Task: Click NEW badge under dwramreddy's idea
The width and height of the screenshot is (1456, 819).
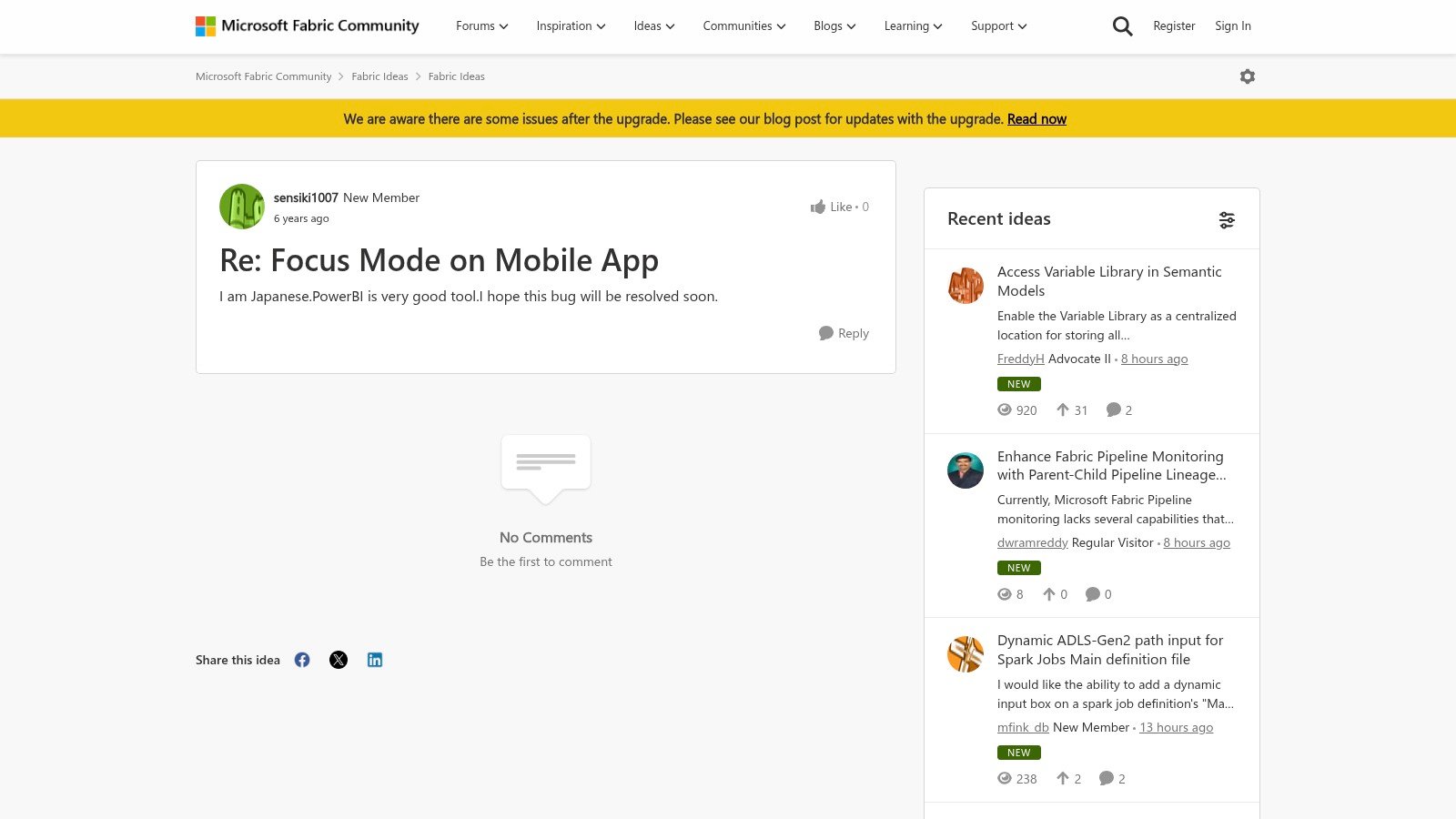Action: click(x=1019, y=568)
